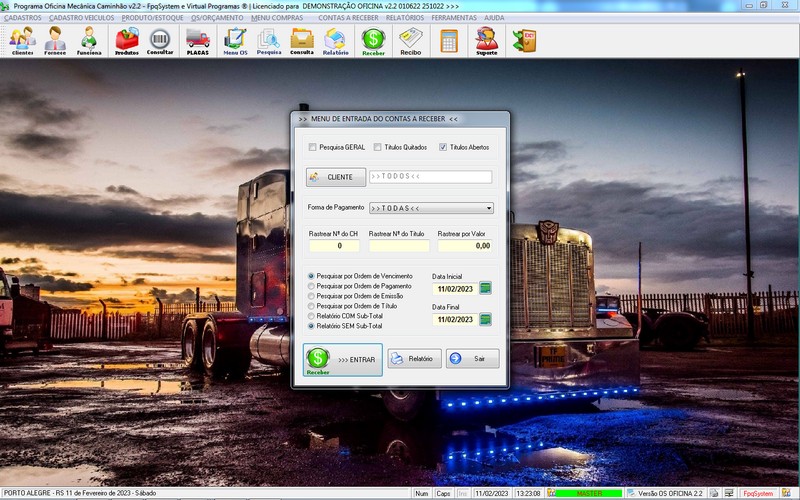Click the 11/02/2023 status bar date

[491, 493]
